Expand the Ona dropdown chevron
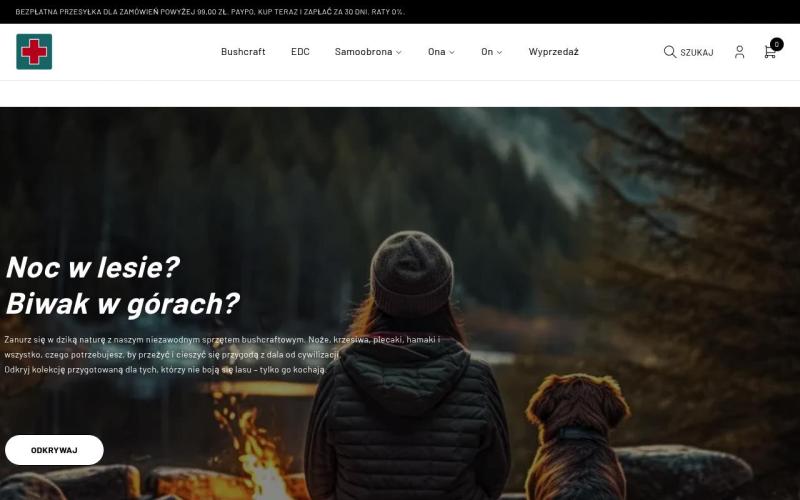 452,52
